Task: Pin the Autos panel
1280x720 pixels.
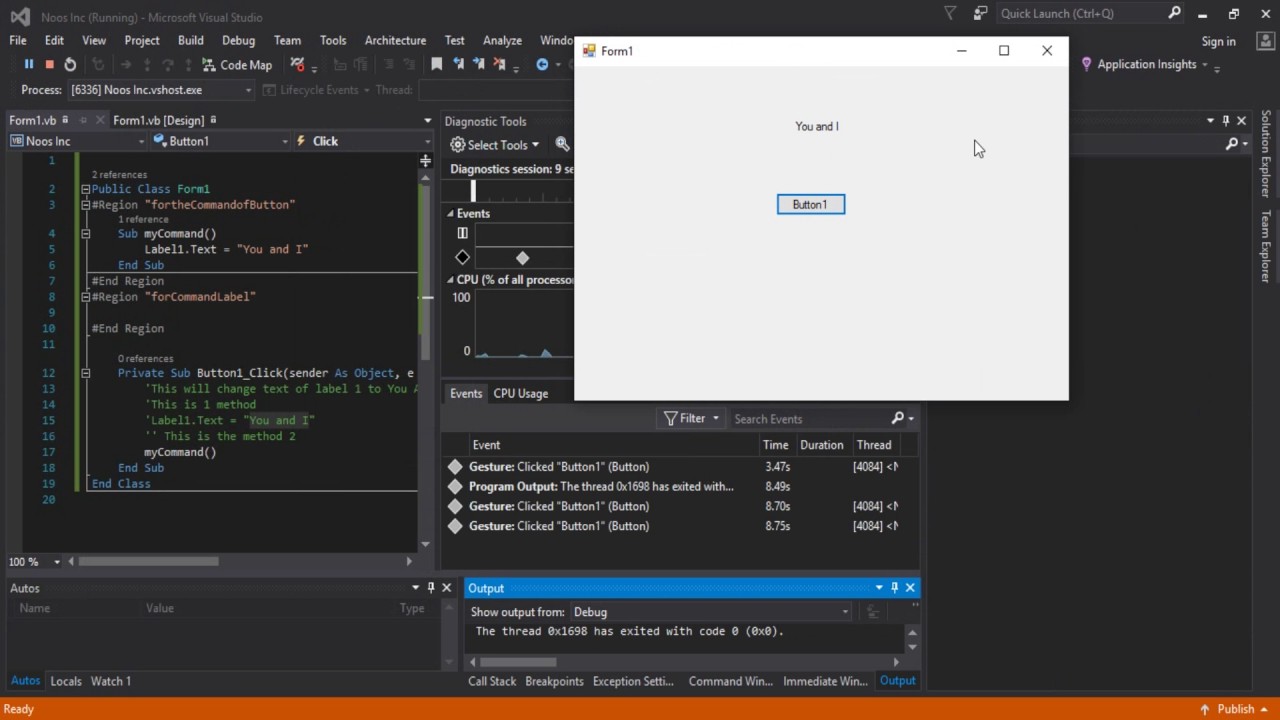Action: point(431,588)
